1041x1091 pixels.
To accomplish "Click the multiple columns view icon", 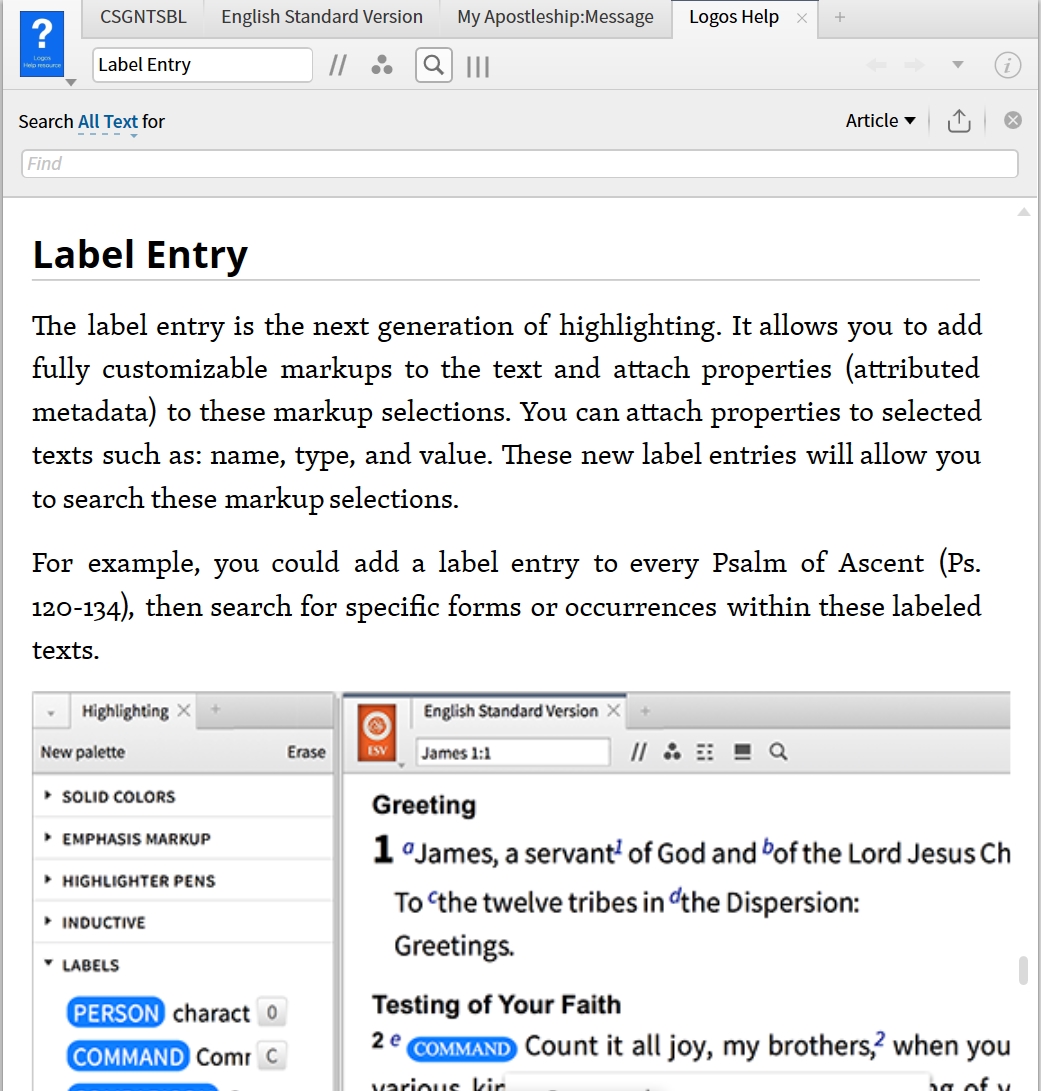I will click(478, 67).
